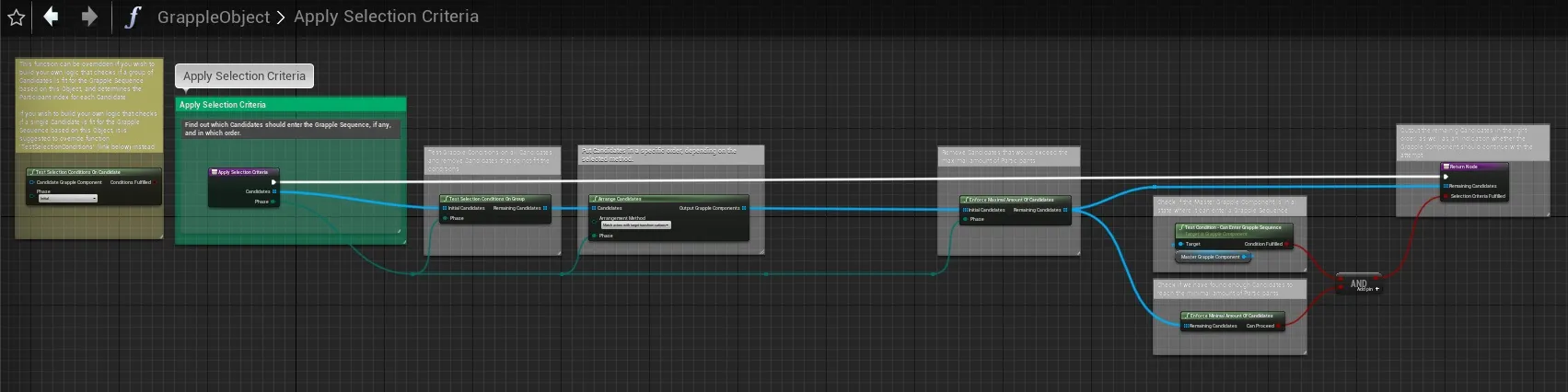
Task: Click Remaining Candidates output on Enforce Maximal node
Action: coord(1065,210)
